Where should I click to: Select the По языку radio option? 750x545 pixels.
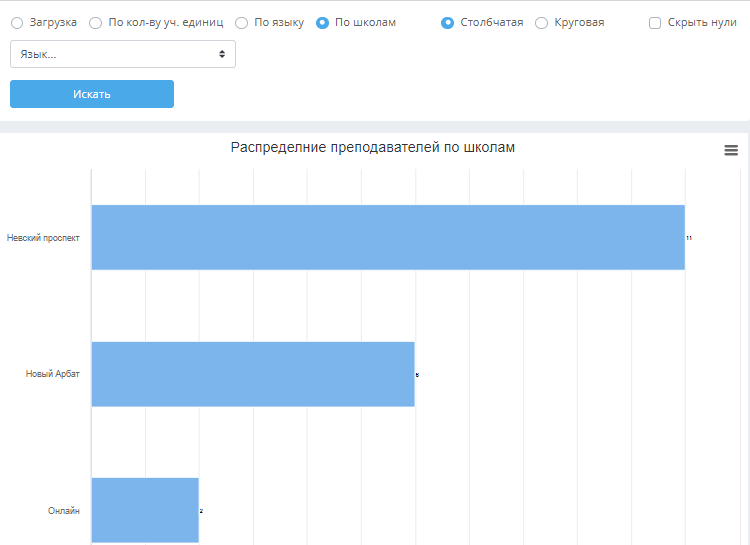click(242, 23)
